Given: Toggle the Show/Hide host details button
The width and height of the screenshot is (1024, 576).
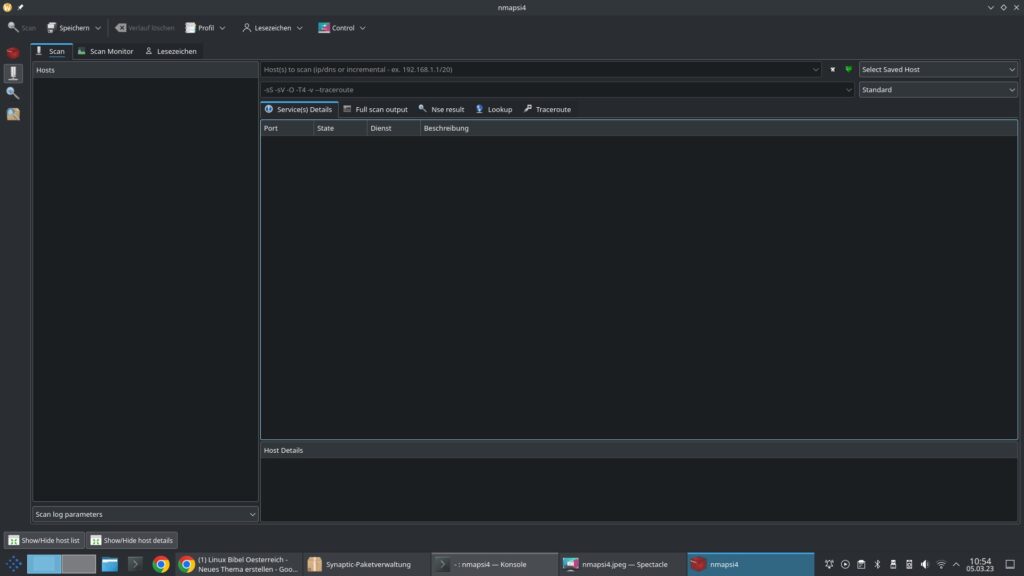Looking at the screenshot, I should 132,541.
